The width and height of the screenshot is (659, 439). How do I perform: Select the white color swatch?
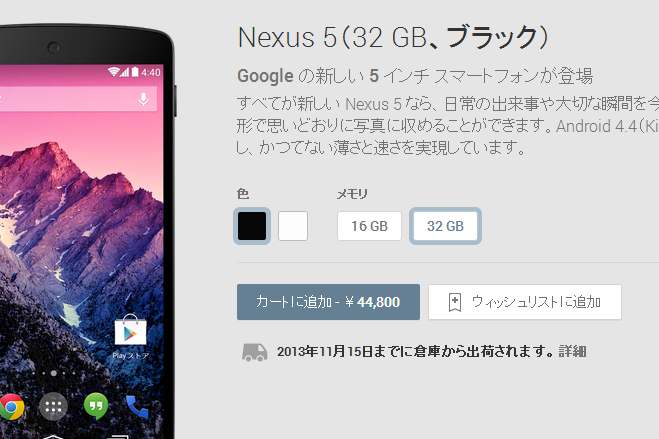tap(293, 226)
